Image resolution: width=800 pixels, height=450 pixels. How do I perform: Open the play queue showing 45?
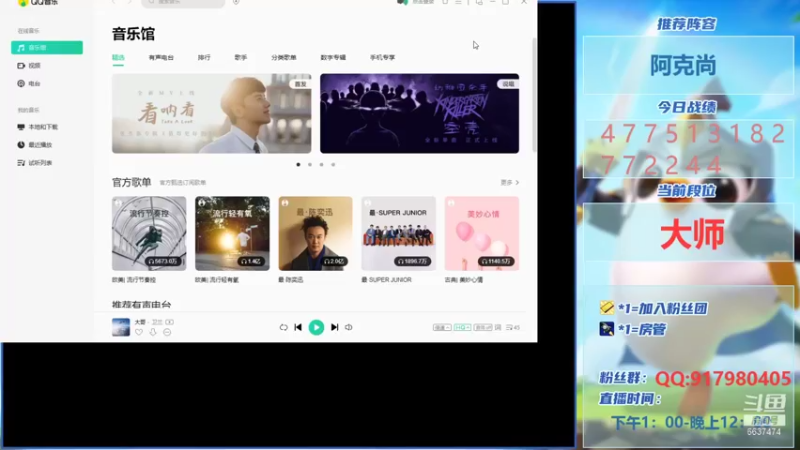click(x=513, y=328)
